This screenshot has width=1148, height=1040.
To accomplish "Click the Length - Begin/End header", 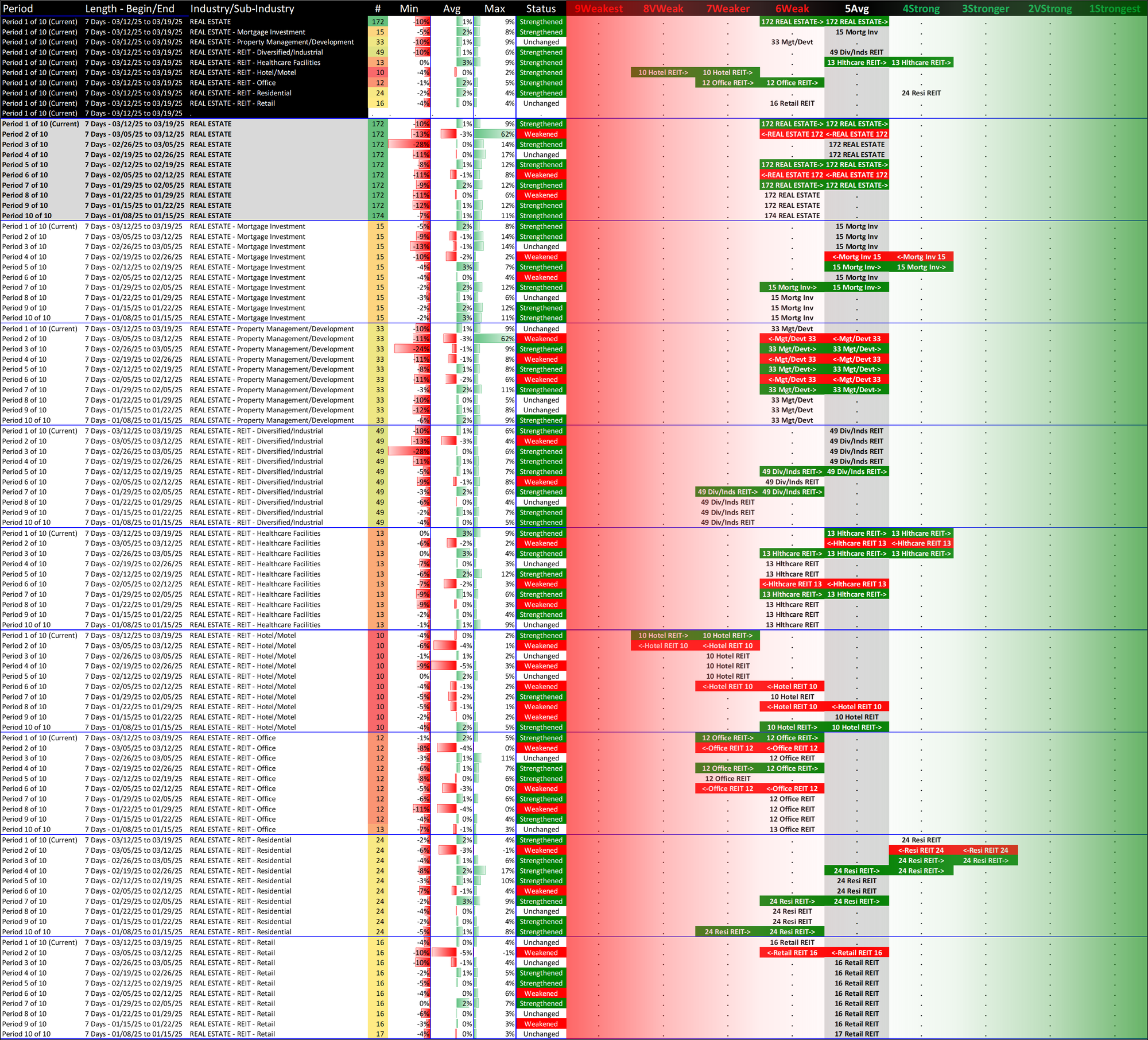I will (130, 9).
